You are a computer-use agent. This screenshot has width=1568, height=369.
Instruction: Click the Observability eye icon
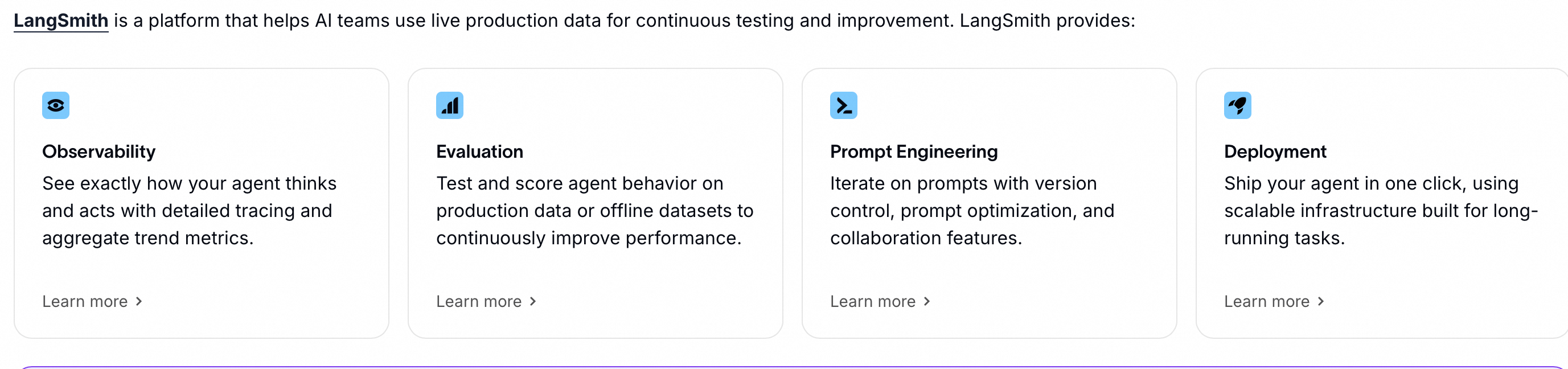(x=55, y=105)
